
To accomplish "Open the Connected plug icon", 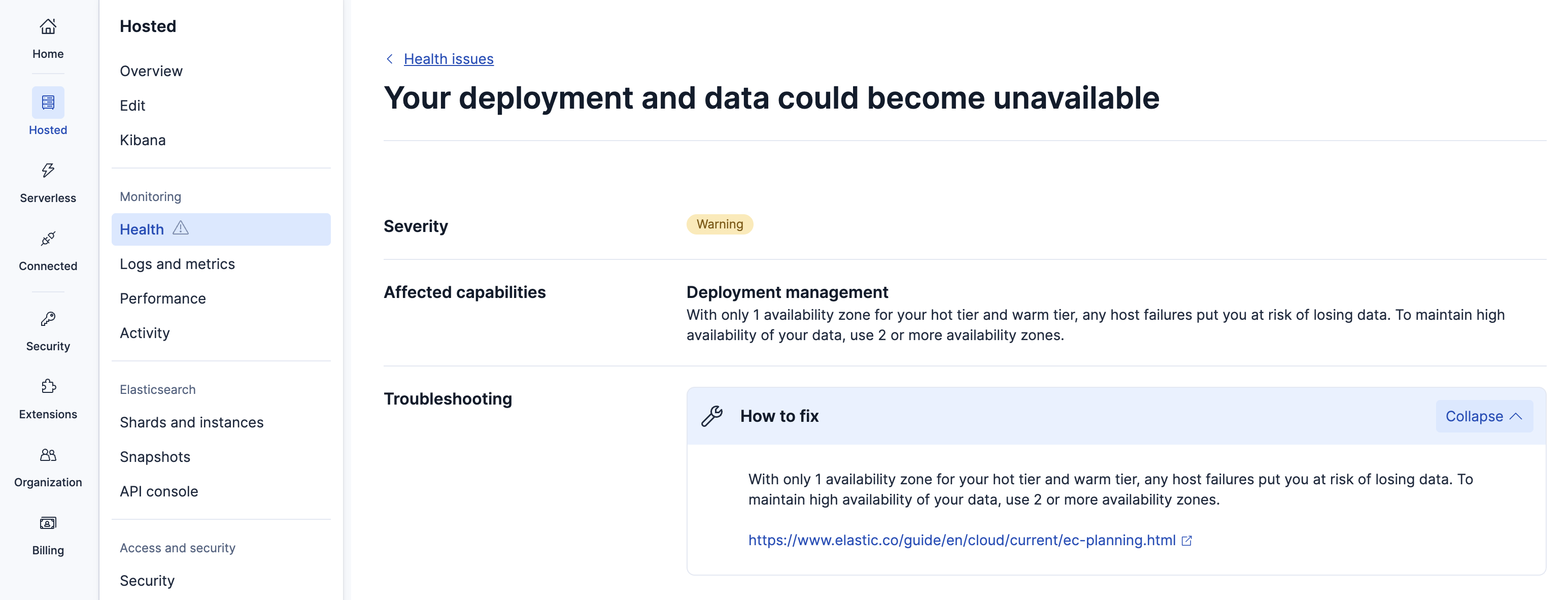I will coord(48,239).
